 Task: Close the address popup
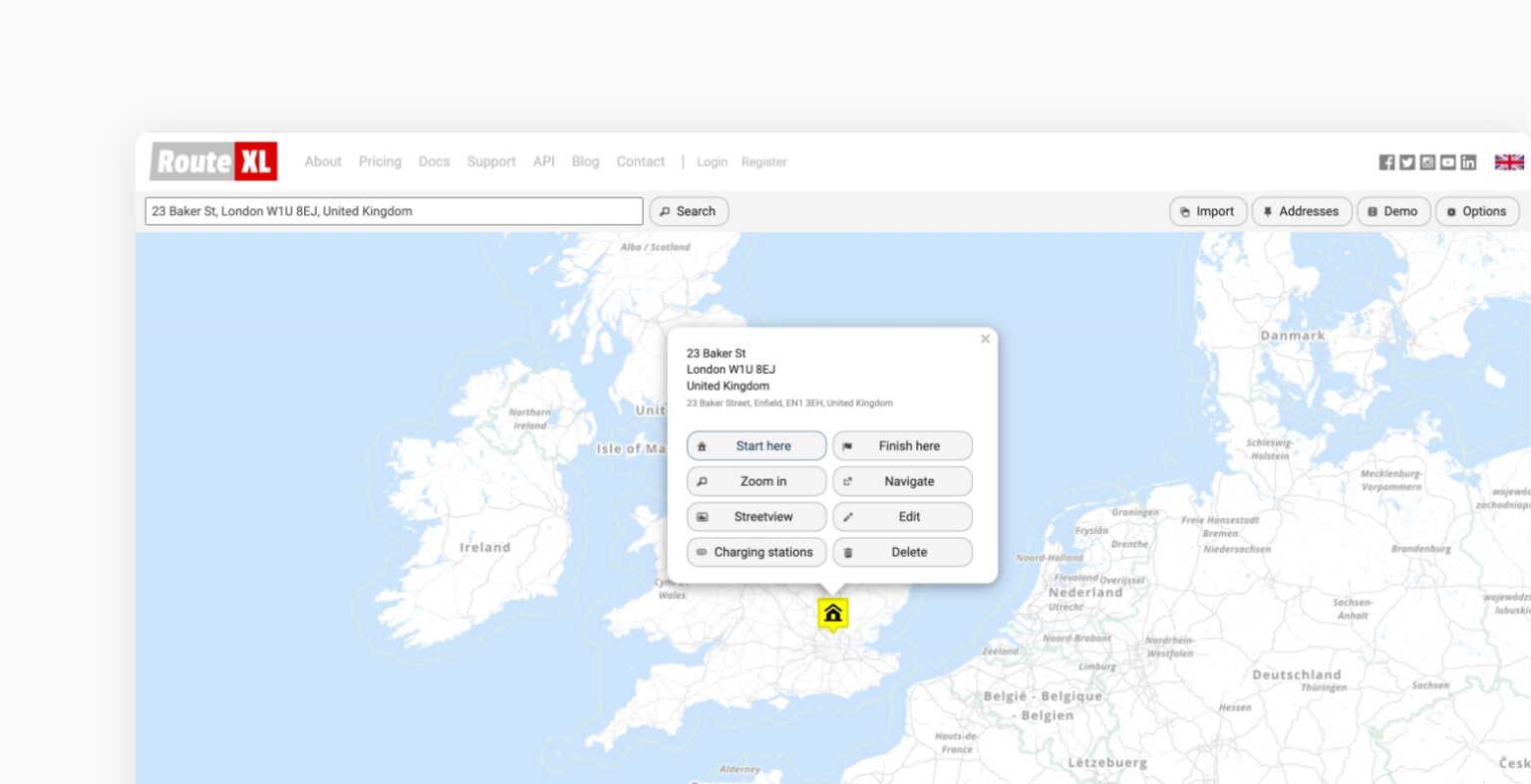coord(985,339)
